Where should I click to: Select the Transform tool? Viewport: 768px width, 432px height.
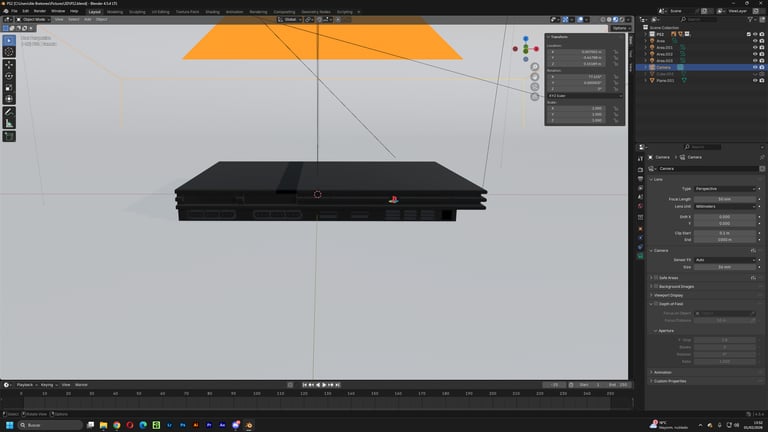coord(9,98)
